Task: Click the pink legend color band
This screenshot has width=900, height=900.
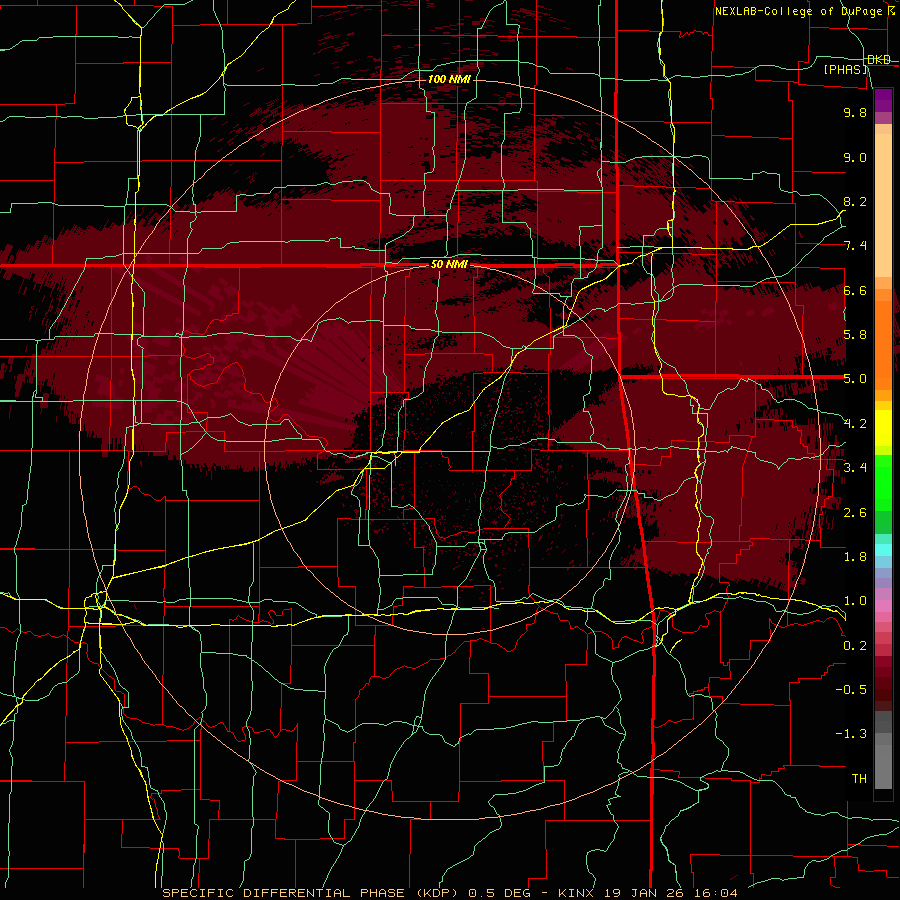Action: [x=883, y=606]
